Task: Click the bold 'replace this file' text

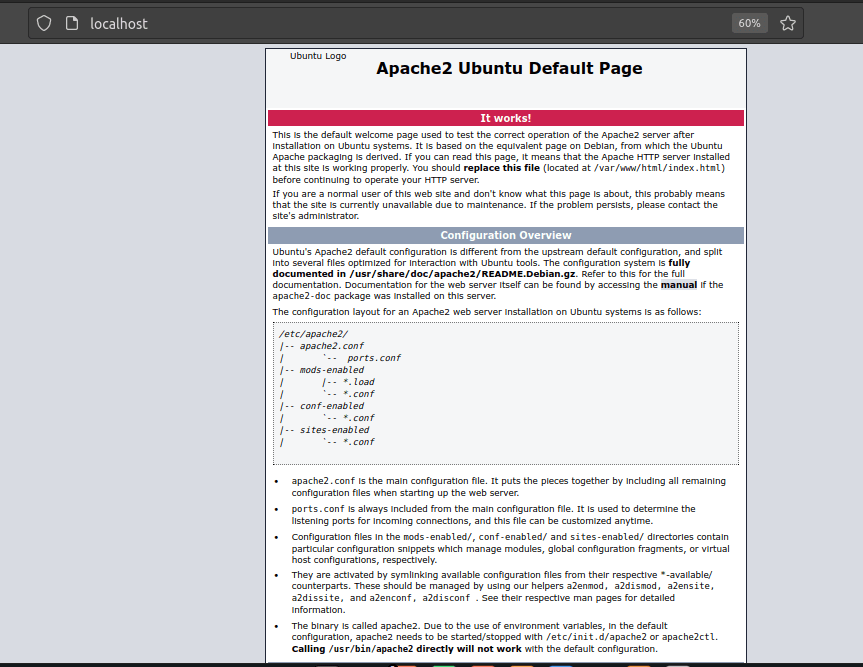Action: [501, 168]
